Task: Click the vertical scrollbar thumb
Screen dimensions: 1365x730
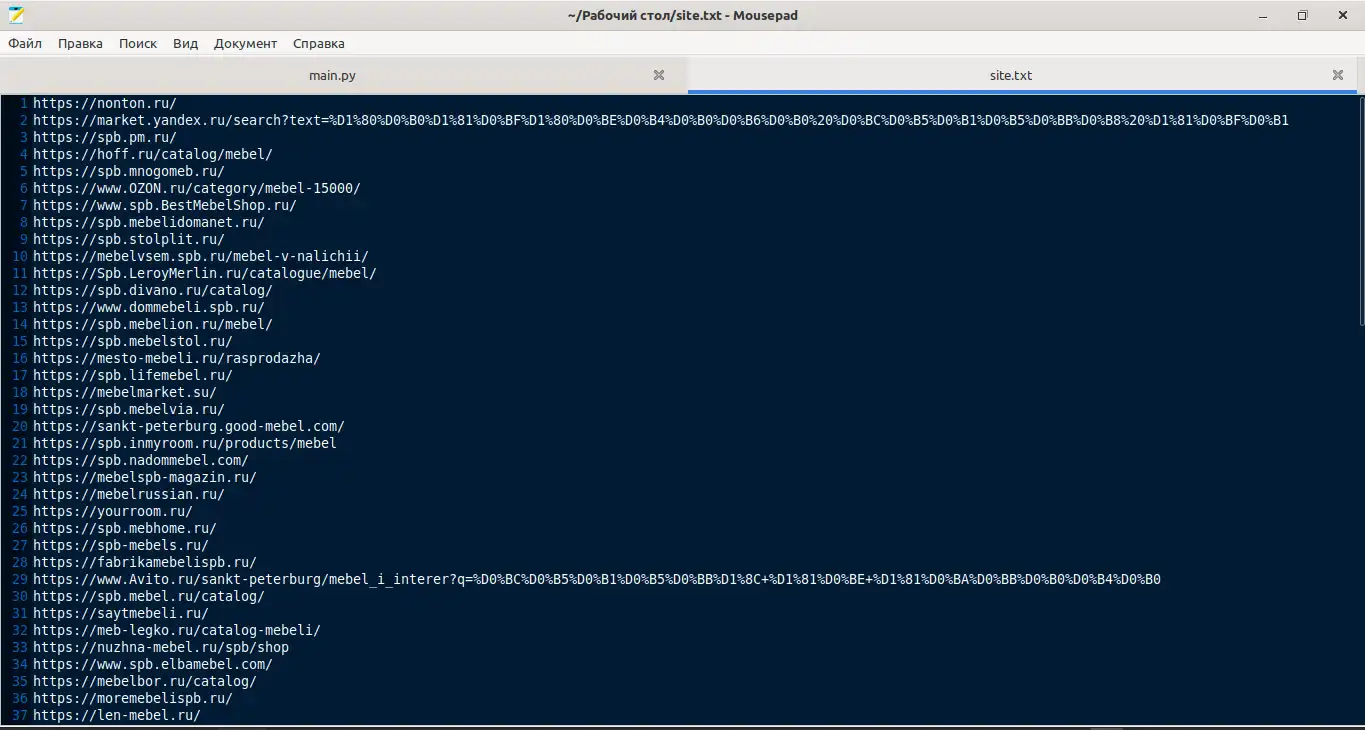Action: 1361,210
